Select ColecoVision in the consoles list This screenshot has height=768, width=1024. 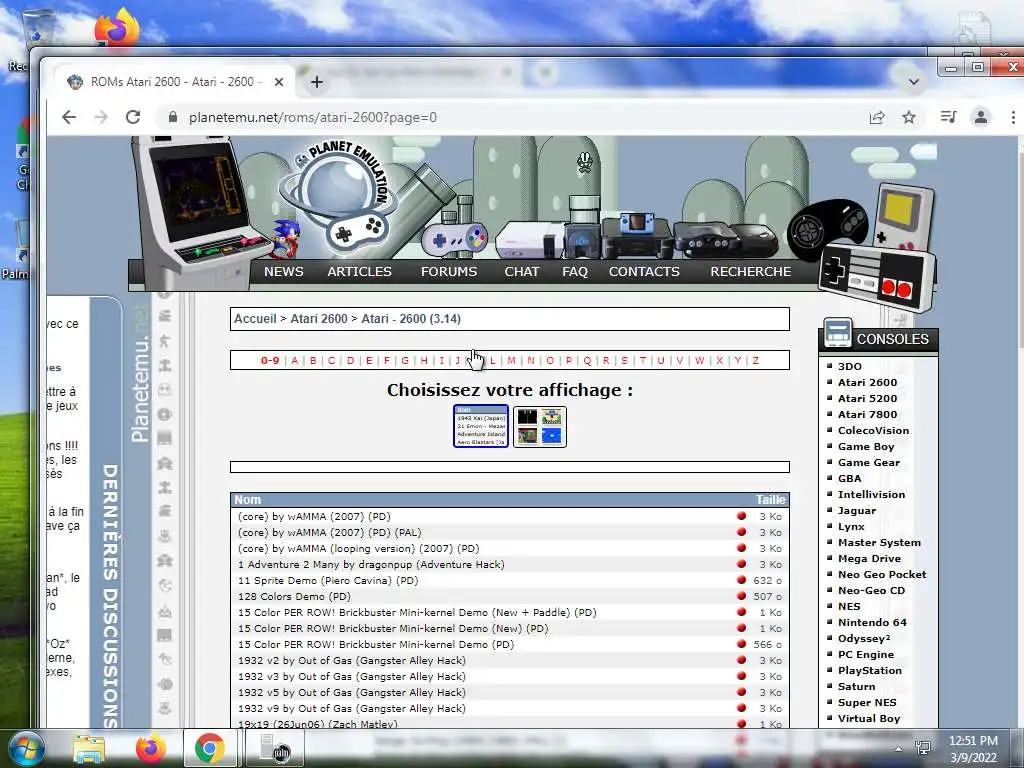873,430
